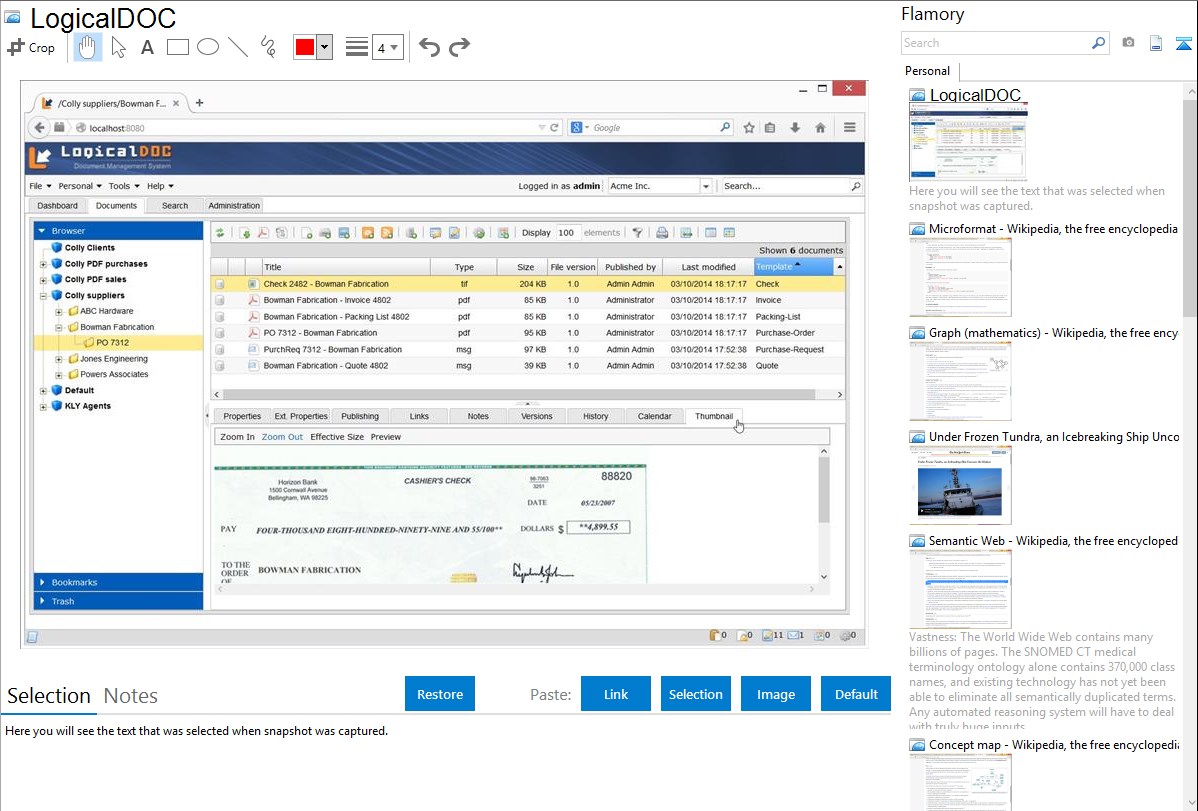The width and height of the screenshot is (1198, 811).
Task: Expand the ABC Hardware folder
Action: [59, 312]
